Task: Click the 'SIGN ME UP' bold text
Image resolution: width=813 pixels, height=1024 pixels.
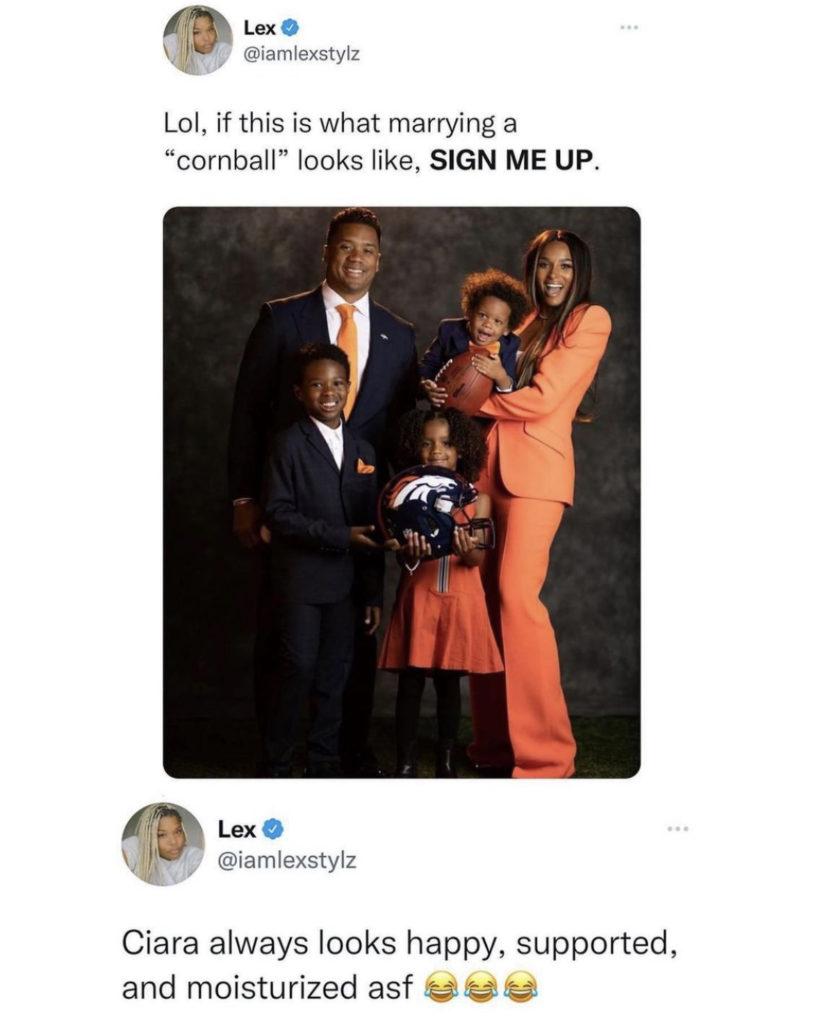Action: click(513, 160)
